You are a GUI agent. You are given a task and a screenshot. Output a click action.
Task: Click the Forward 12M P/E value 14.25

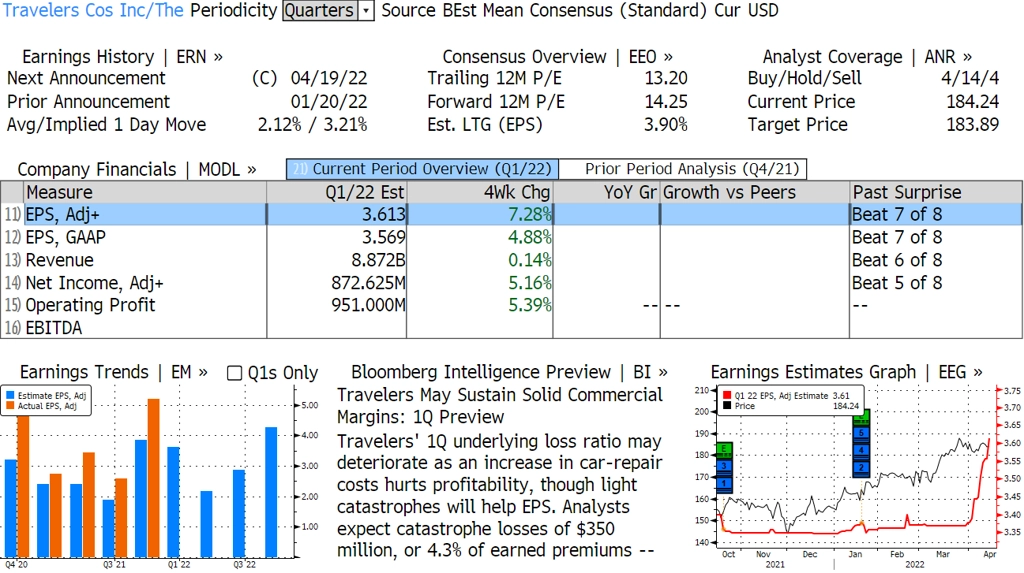point(666,102)
